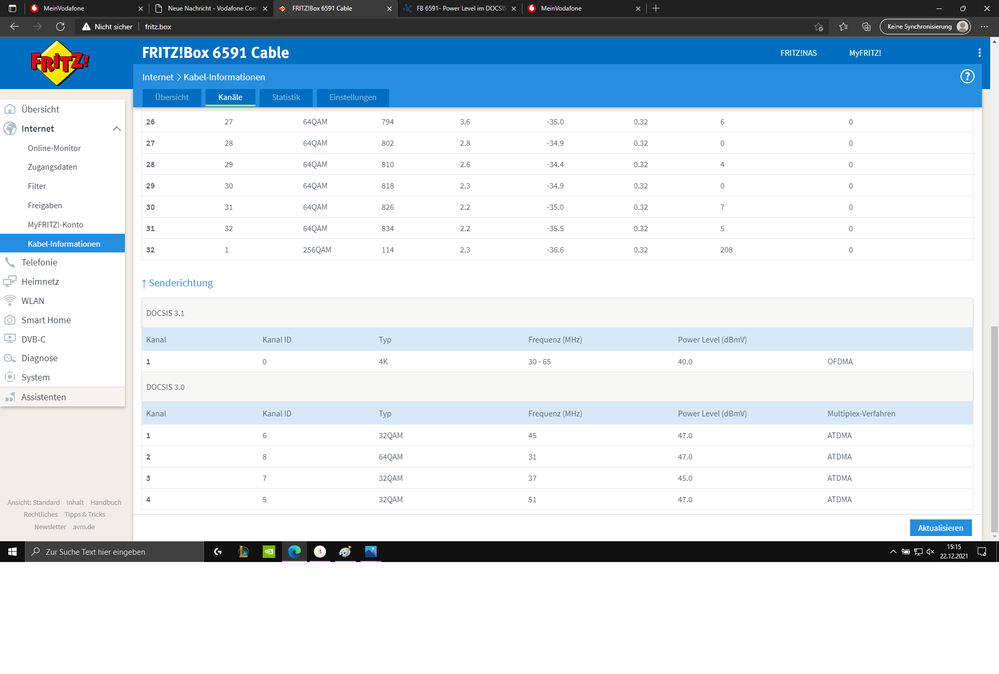The image size is (999, 674).
Task: Open Online-Monitor in the sidebar
Action: (54, 148)
